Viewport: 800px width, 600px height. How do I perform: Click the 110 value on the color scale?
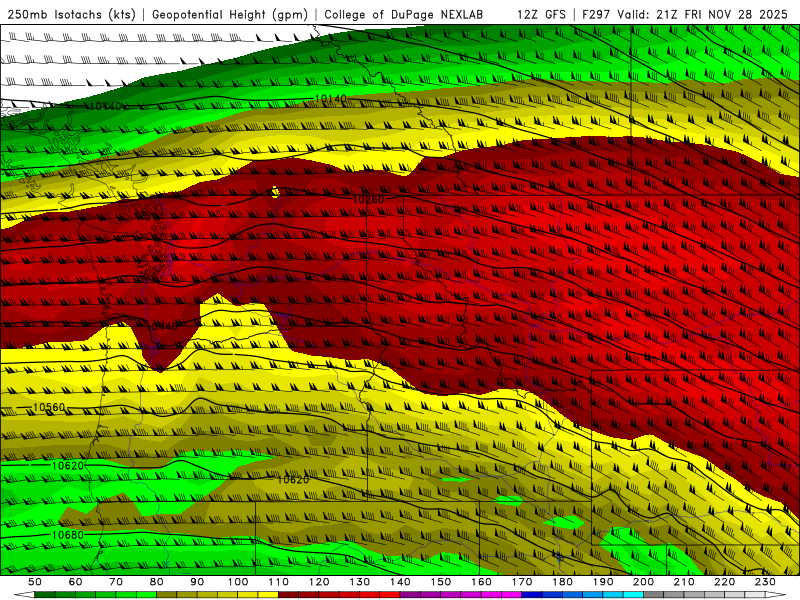(279, 582)
